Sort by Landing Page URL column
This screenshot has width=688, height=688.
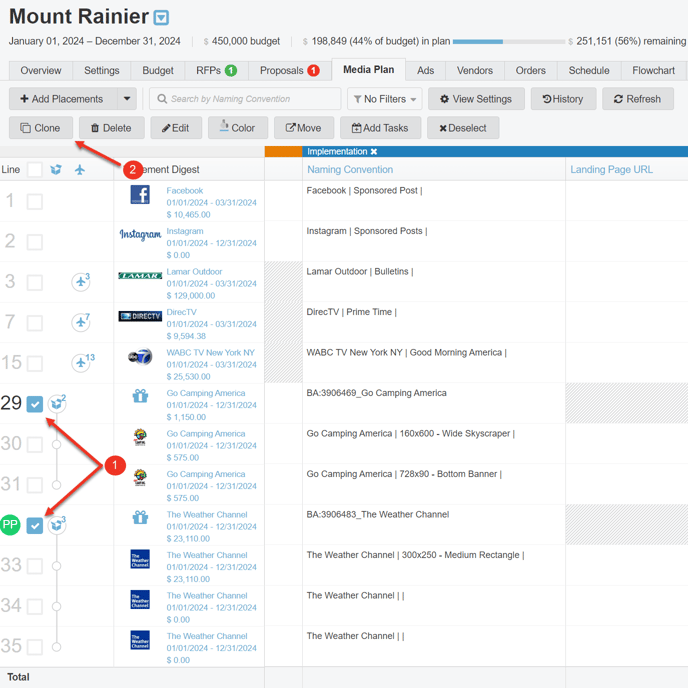click(611, 169)
